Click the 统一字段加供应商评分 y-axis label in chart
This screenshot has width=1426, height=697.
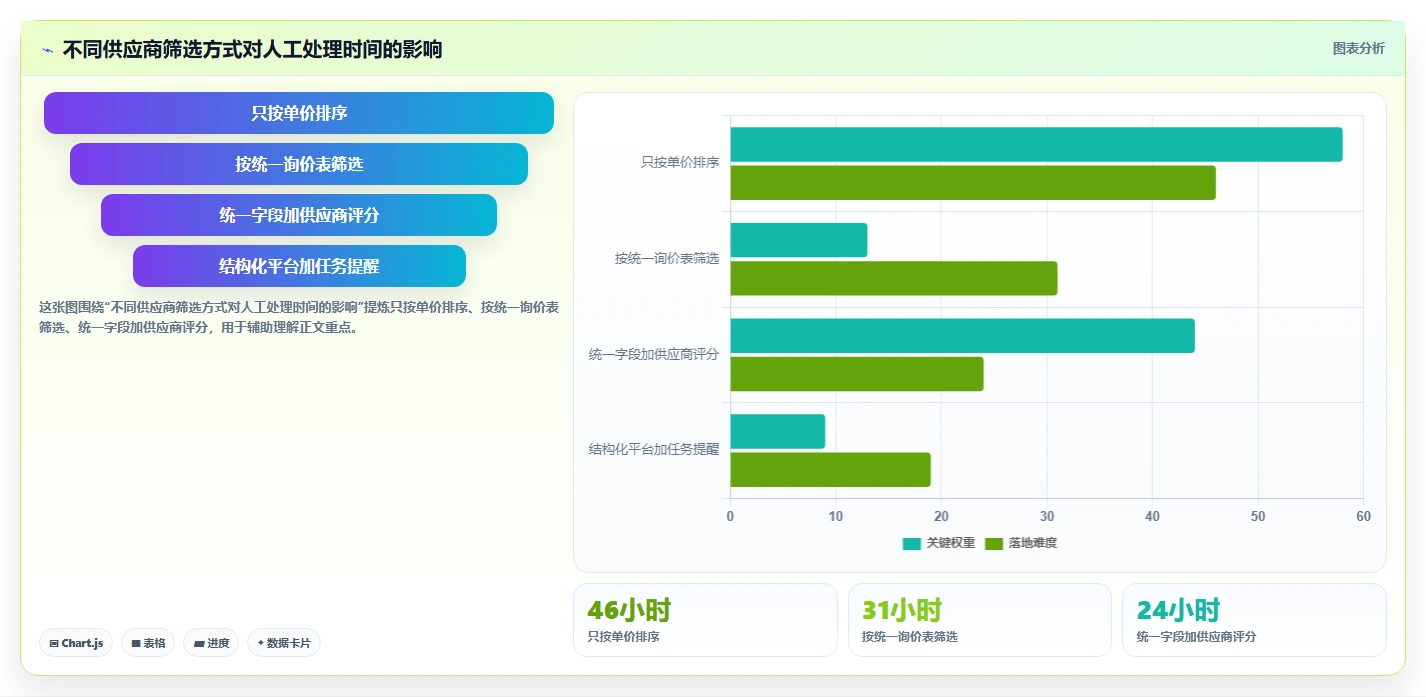pyautogui.click(x=654, y=354)
